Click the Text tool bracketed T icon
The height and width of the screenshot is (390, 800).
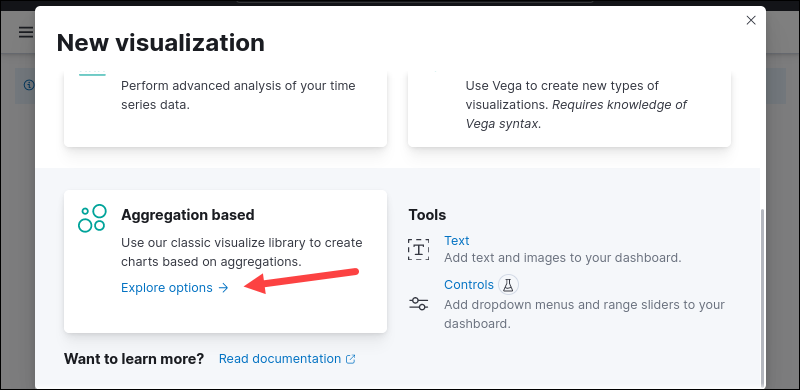click(x=418, y=249)
